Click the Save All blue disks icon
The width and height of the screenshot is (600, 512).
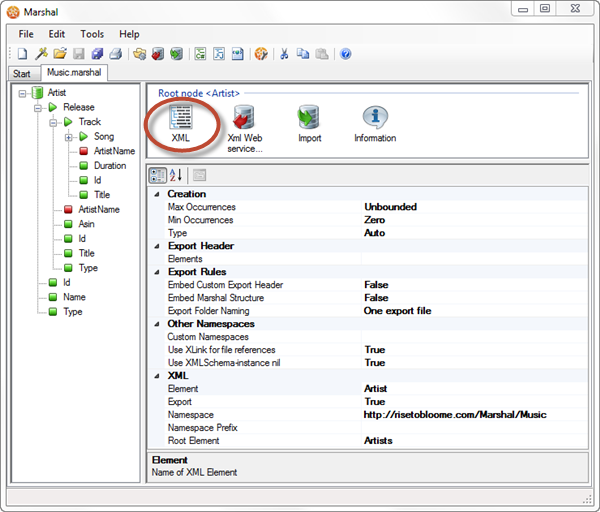click(97, 54)
